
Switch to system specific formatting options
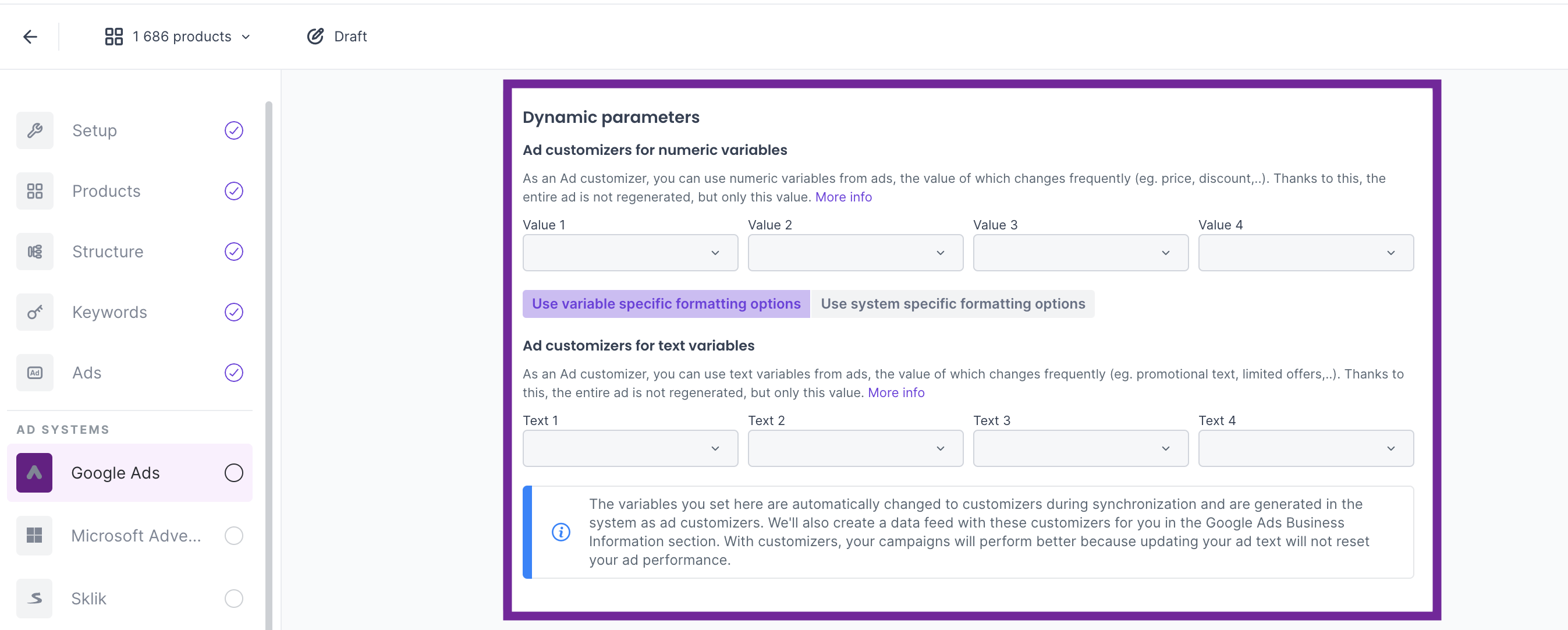[x=953, y=304]
